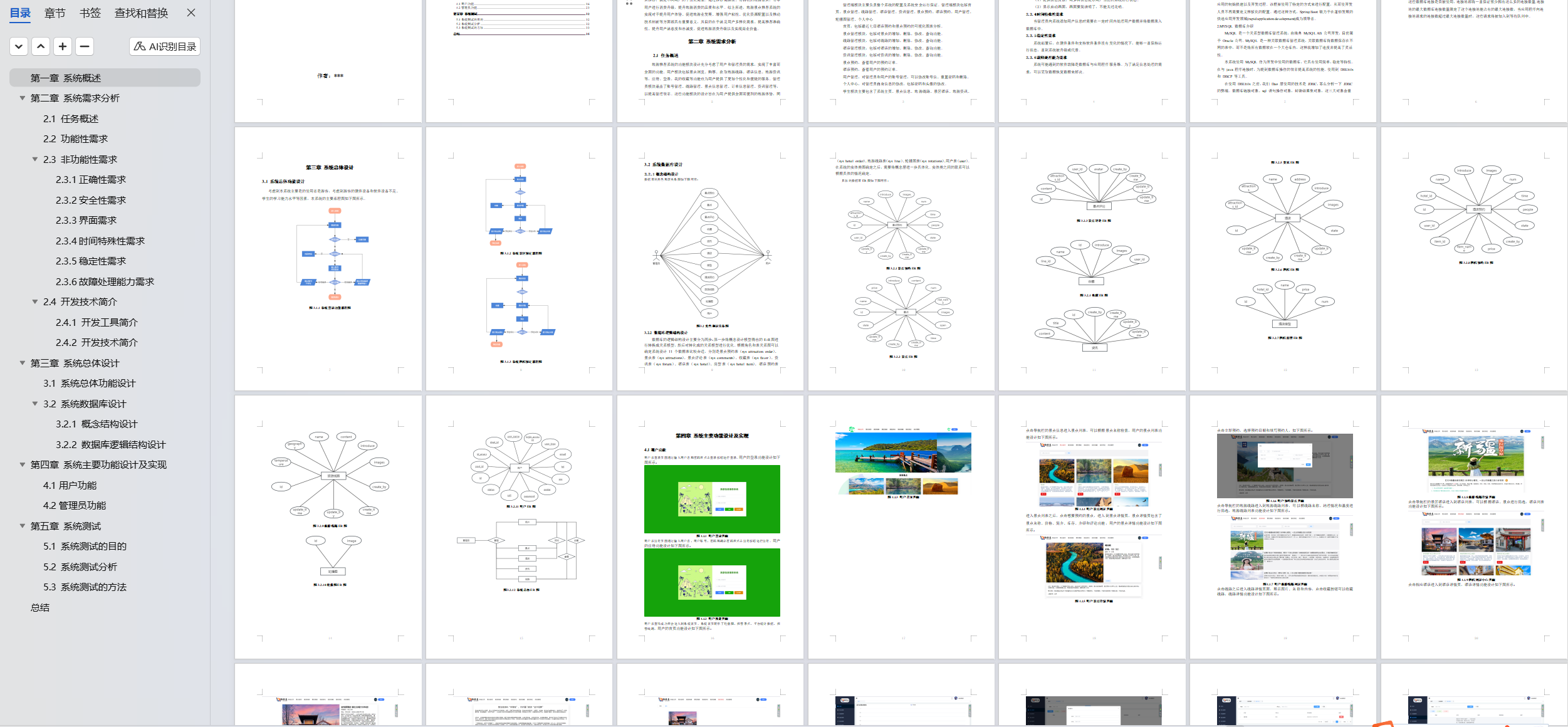
Task: Open the 书签 tab
Action: tap(90, 13)
